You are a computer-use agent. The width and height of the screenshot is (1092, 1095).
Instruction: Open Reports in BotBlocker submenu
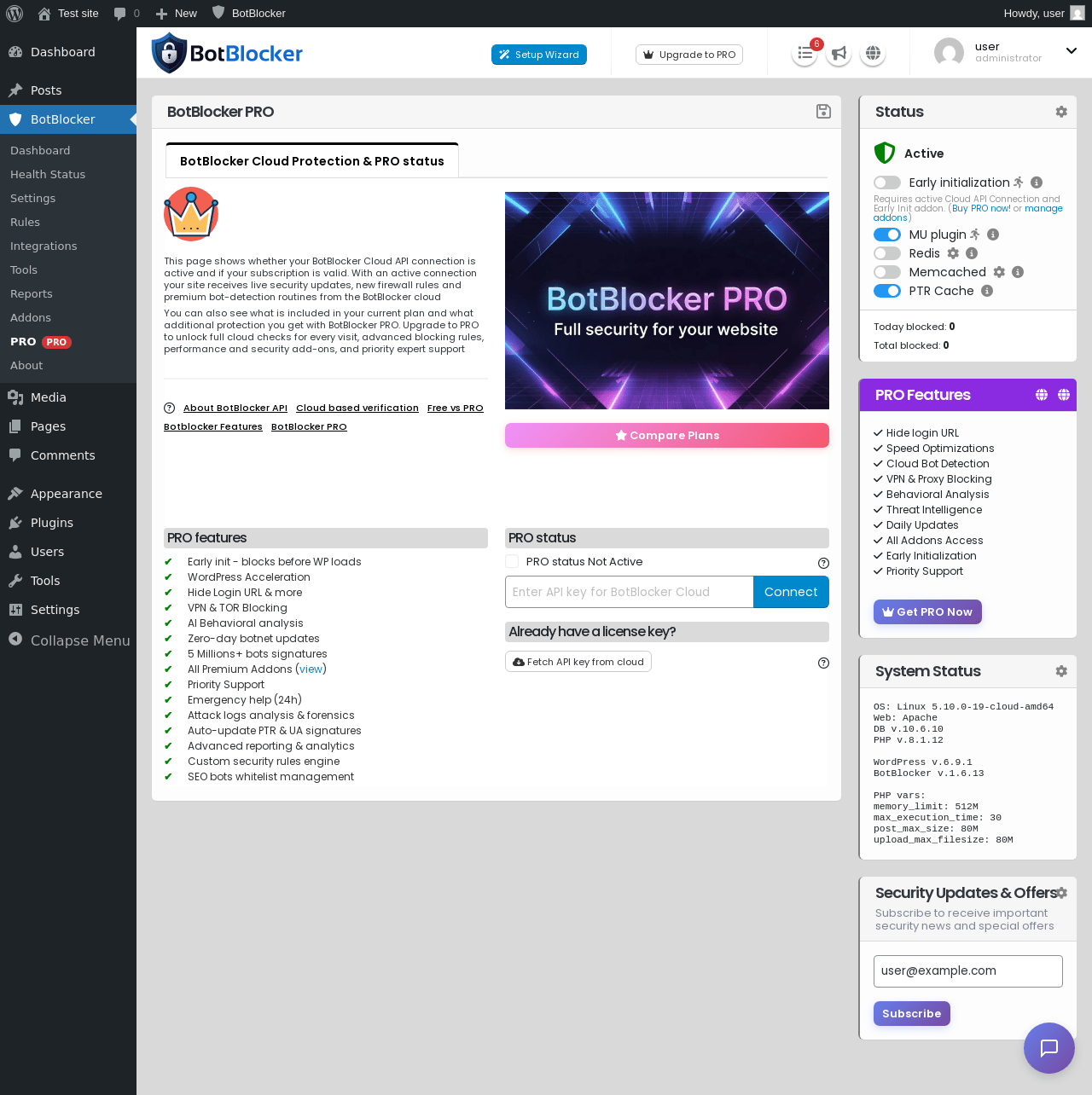tap(32, 293)
